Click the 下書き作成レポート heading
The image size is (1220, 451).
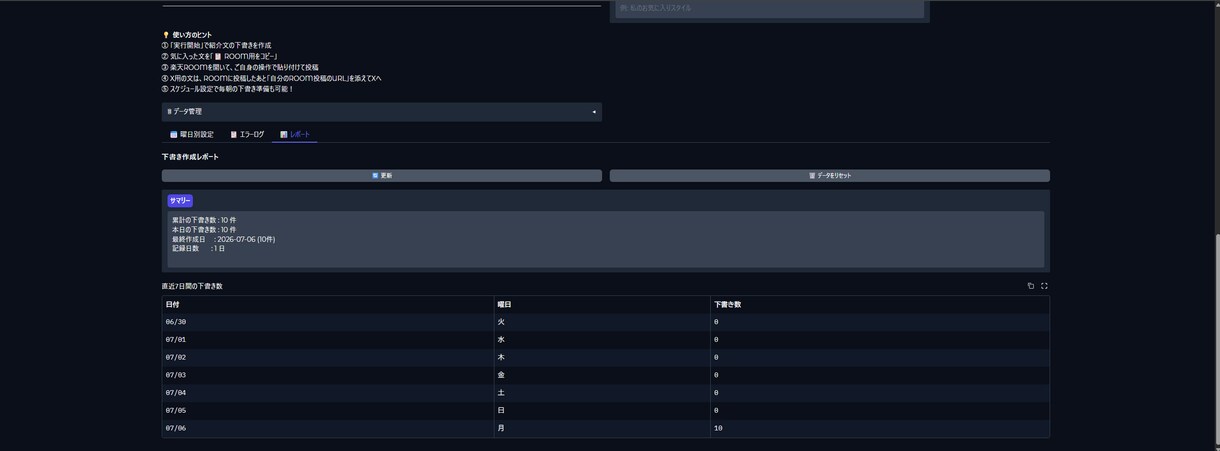coord(190,157)
